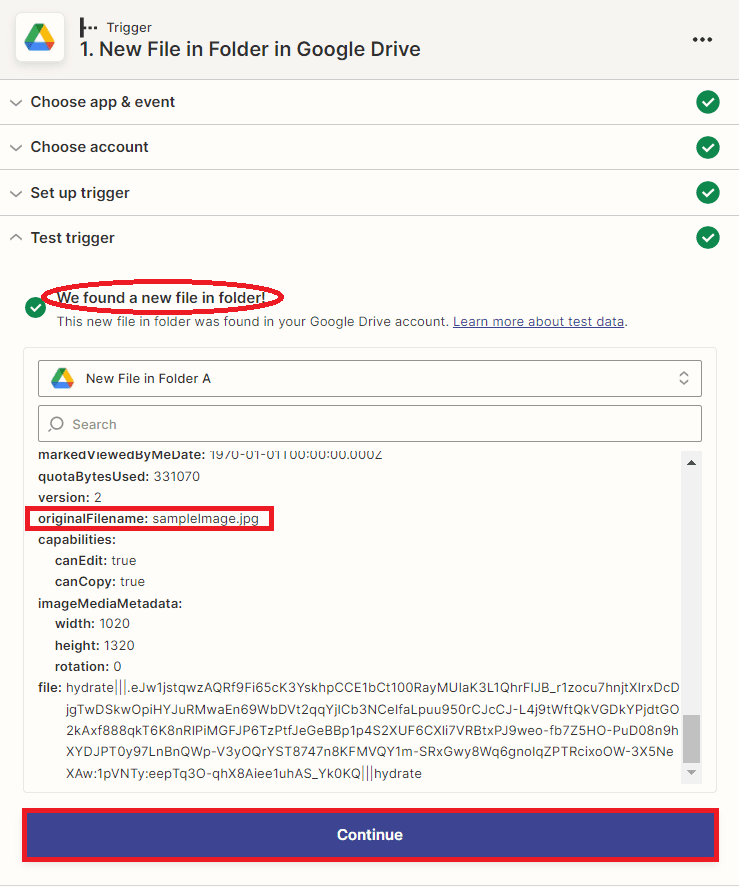Screen dimensions: 739x887
Task: Click the green checkmark beside Choose app & event
Action: 708,102
